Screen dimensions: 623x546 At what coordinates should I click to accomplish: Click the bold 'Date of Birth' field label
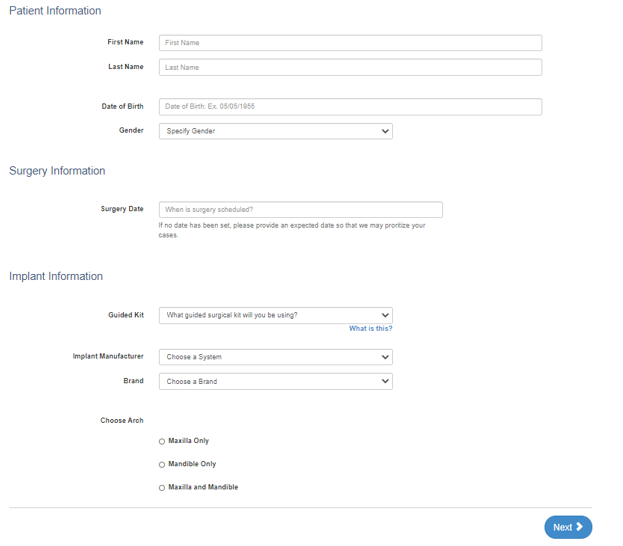tap(122, 106)
